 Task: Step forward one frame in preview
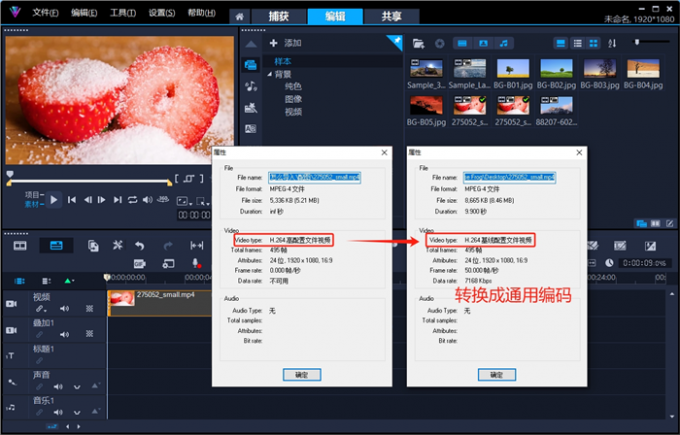(x=101, y=200)
